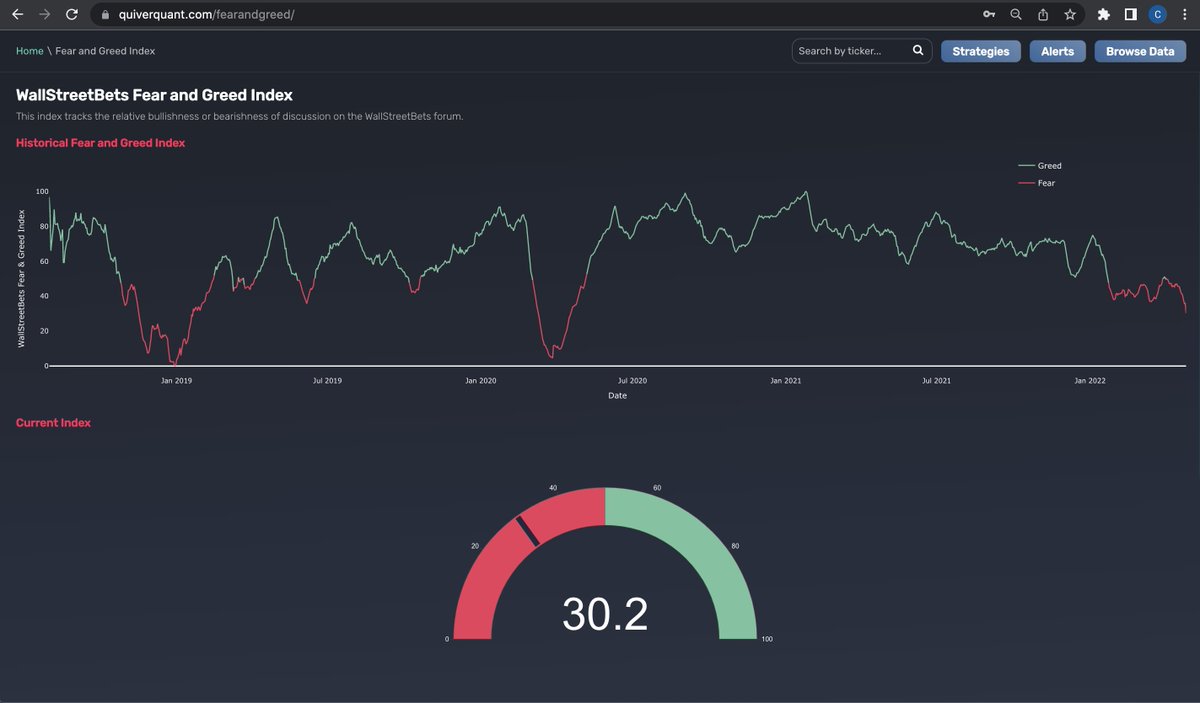The width and height of the screenshot is (1200, 703).
Task: Open the Chrome profile avatar C
Action: click(x=1157, y=14)
